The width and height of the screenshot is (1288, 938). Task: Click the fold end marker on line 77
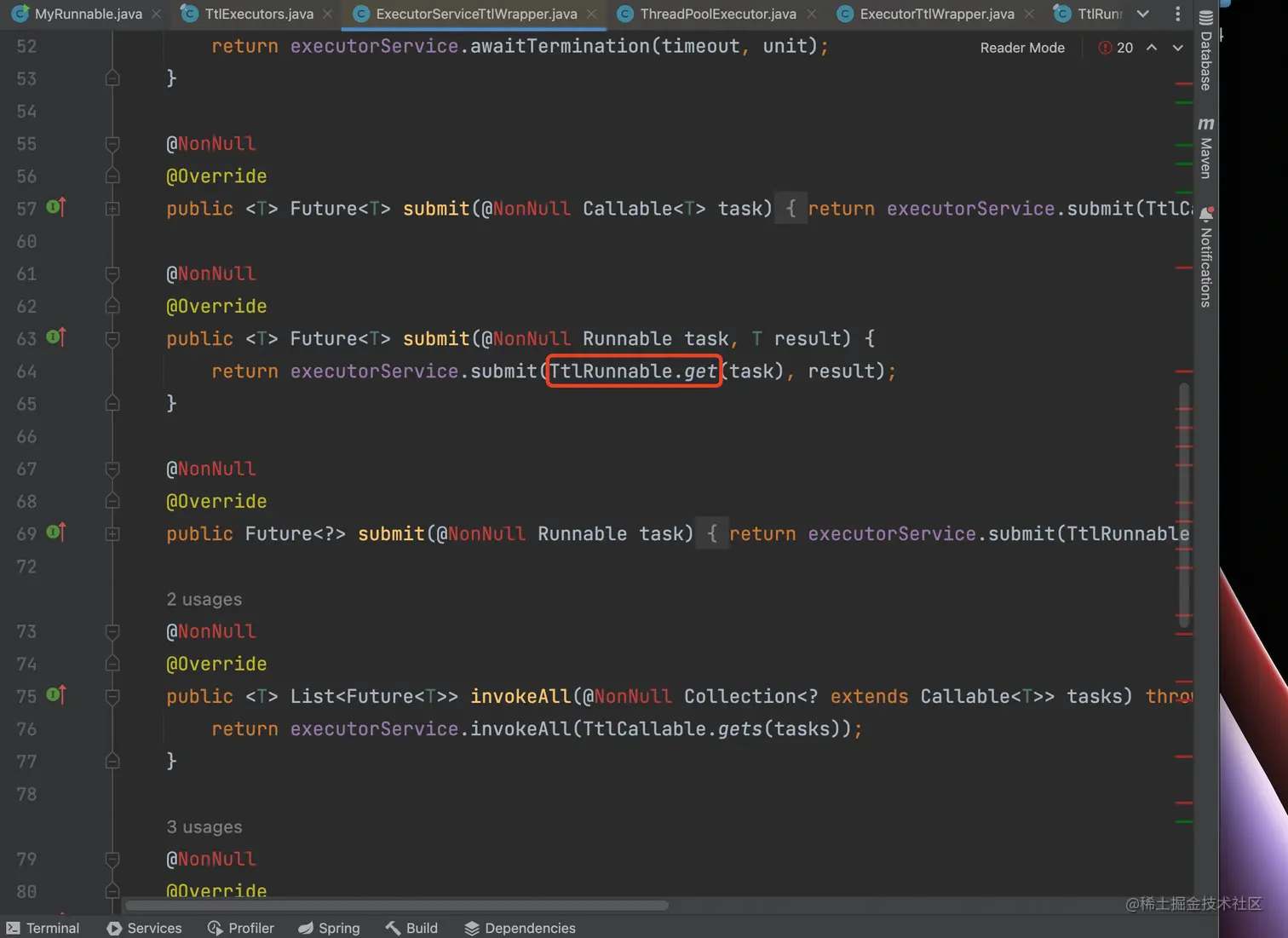(112, 762)
